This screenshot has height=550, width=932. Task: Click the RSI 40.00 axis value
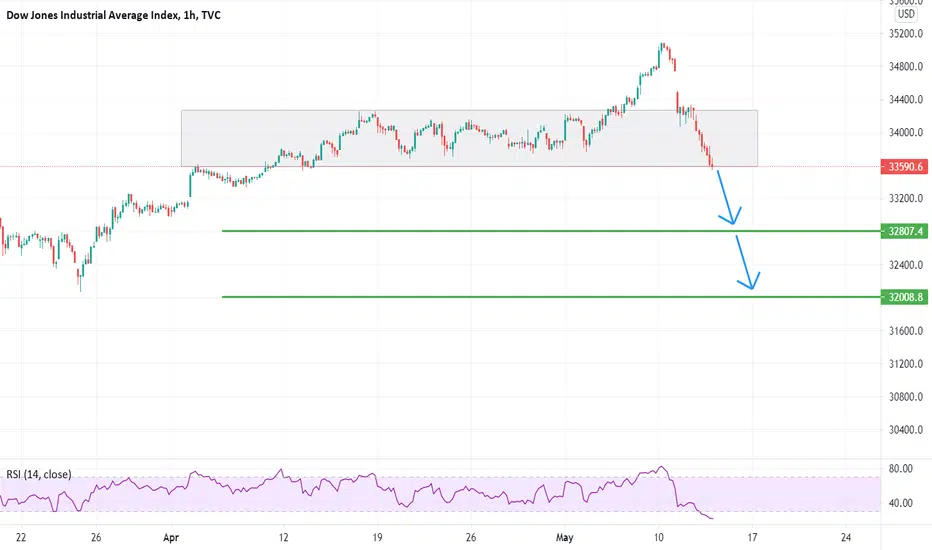point(900,503)
